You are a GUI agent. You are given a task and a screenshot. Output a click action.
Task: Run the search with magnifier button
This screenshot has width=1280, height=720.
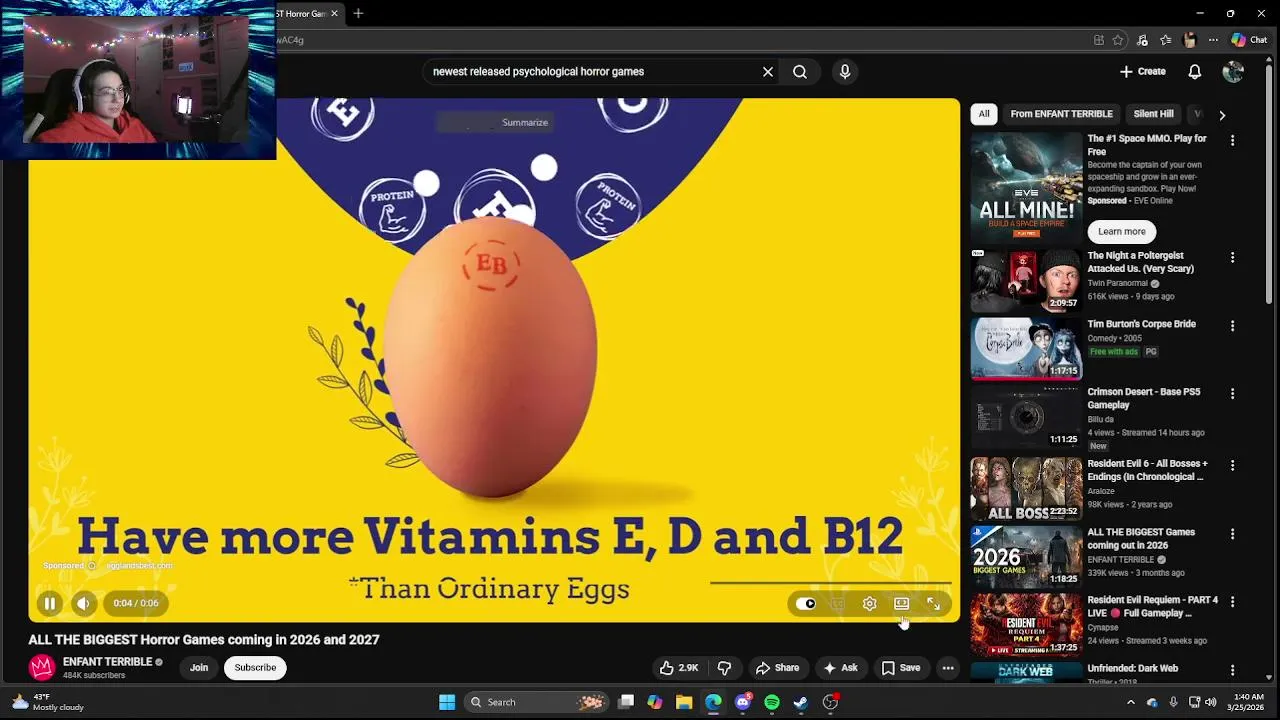click(800, 72)
